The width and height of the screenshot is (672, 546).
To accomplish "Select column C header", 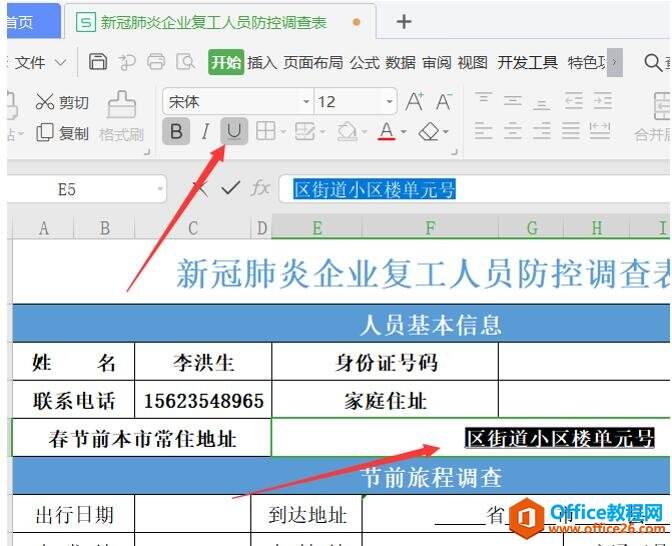I will click(x=192, y=228).
